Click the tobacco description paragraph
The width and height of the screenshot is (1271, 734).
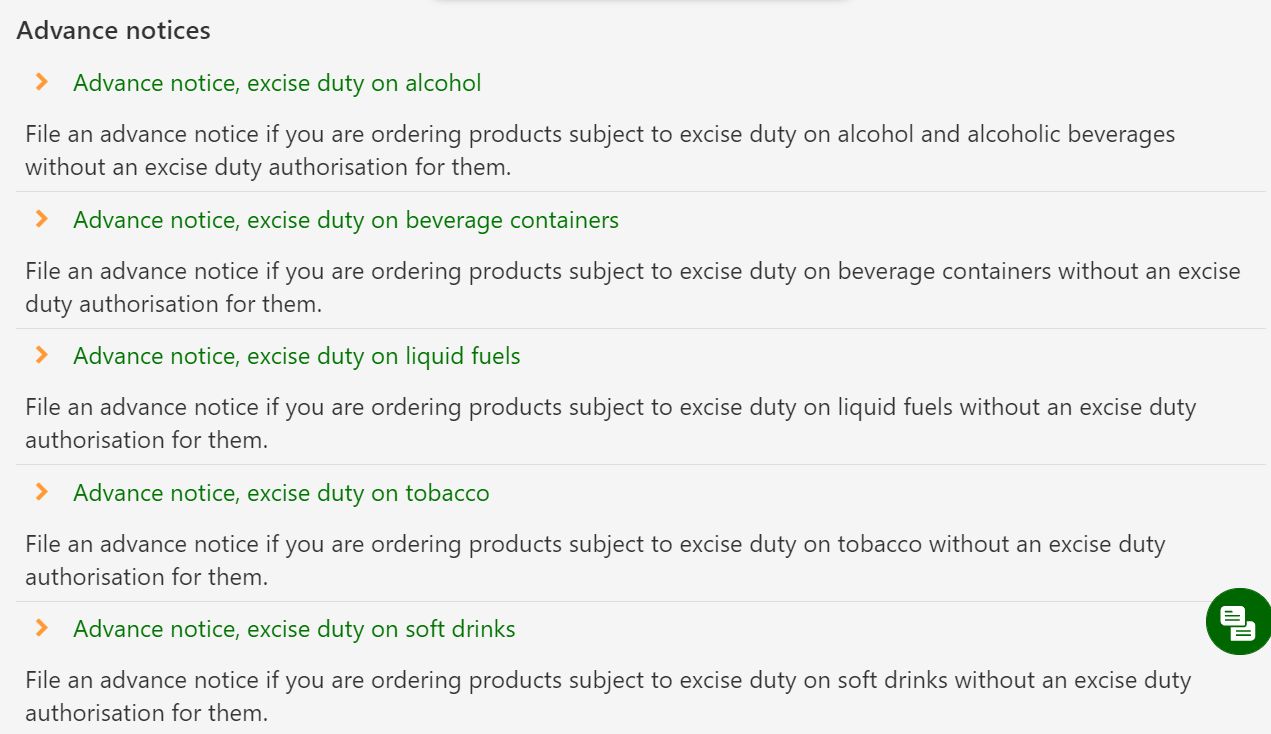click(595, 560)
